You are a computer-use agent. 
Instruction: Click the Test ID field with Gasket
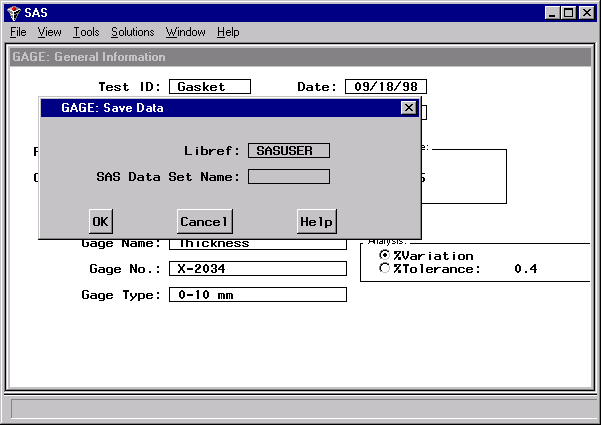[x=210, y=87]
